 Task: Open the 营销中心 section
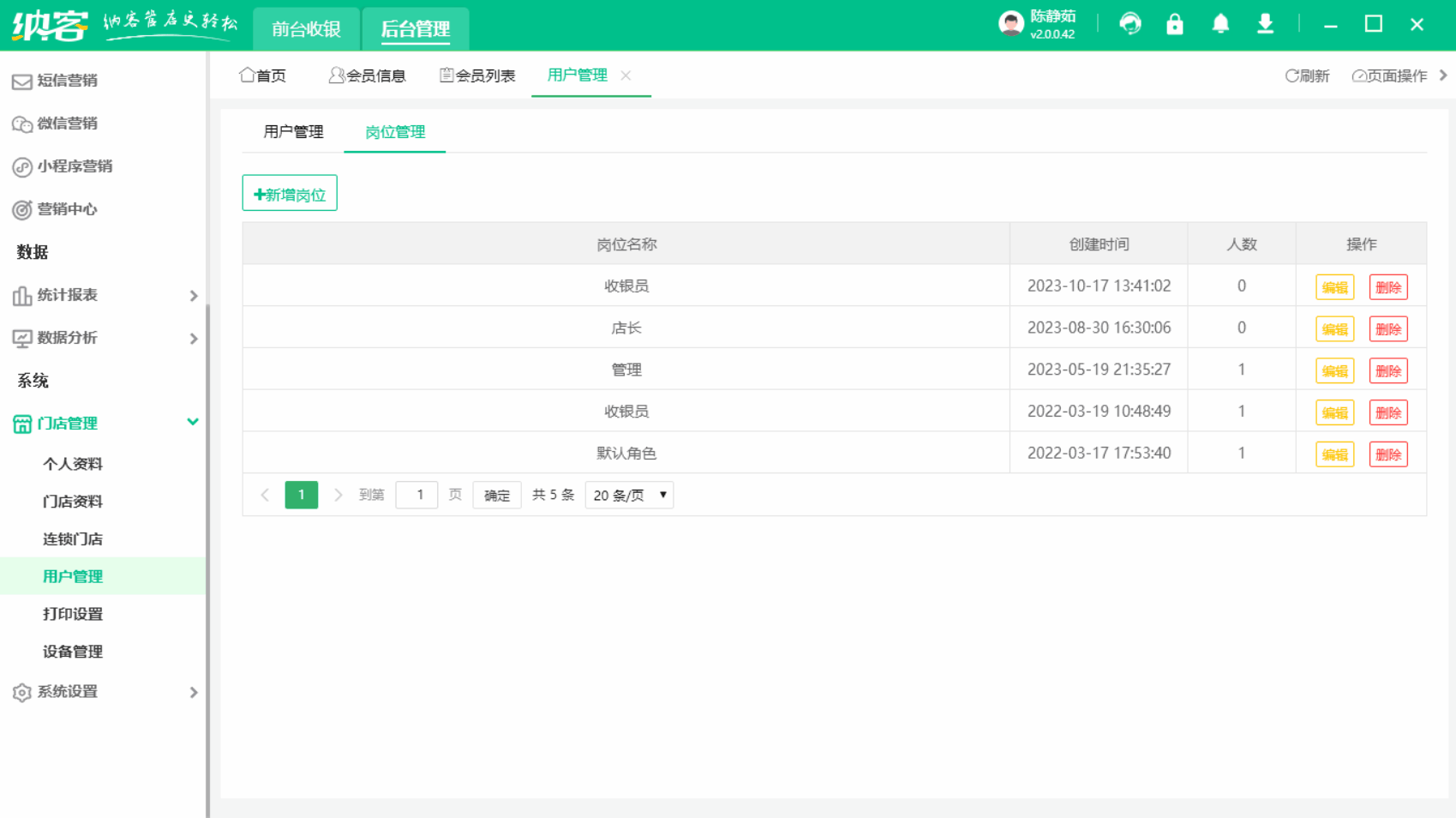(x=69, y=209)
